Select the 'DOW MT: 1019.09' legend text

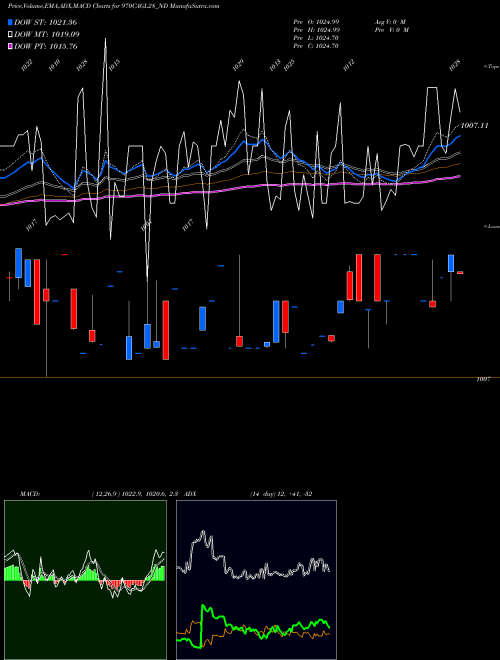[x=47, y=34]
